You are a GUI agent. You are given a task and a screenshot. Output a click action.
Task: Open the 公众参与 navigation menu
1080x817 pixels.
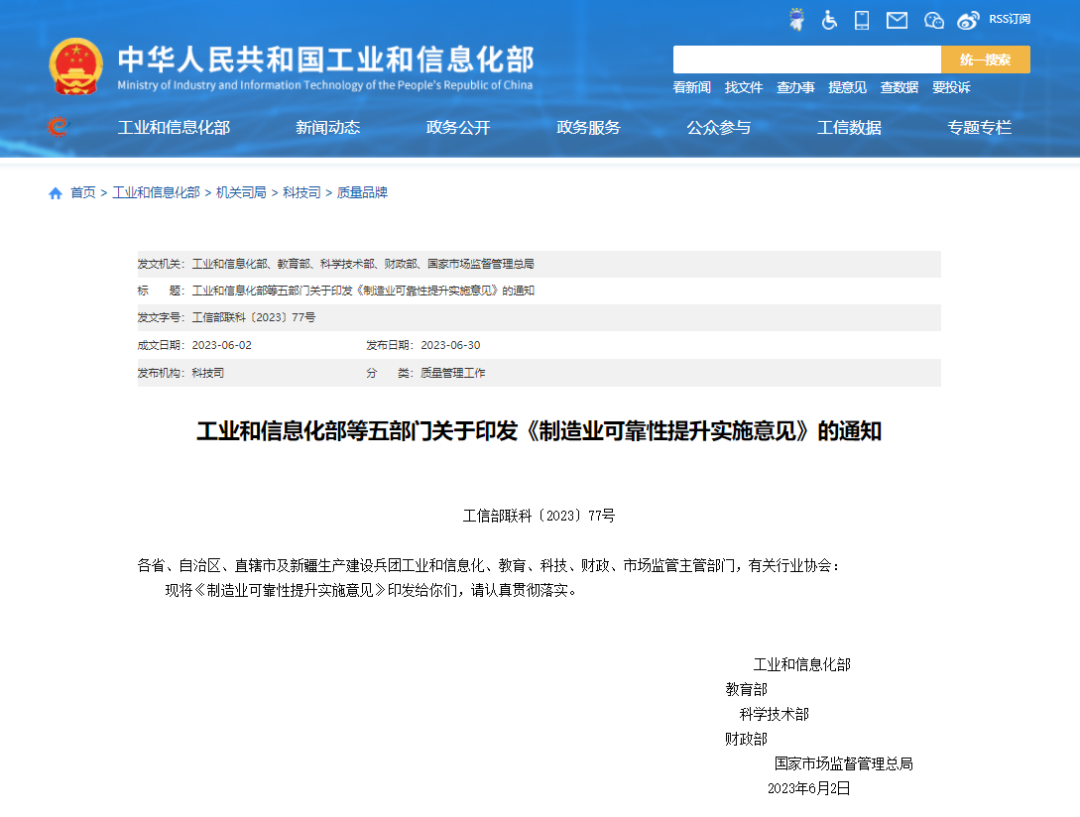(718, 127)
